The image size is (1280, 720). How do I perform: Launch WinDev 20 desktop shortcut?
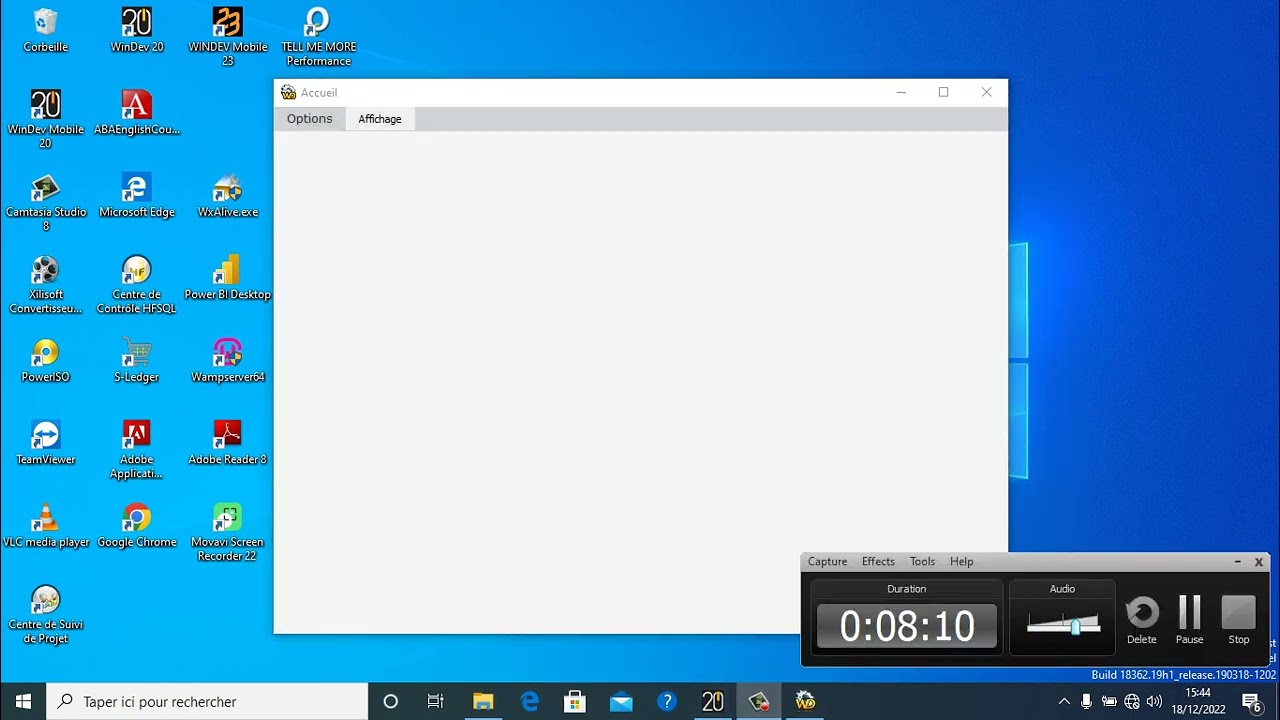136,30
